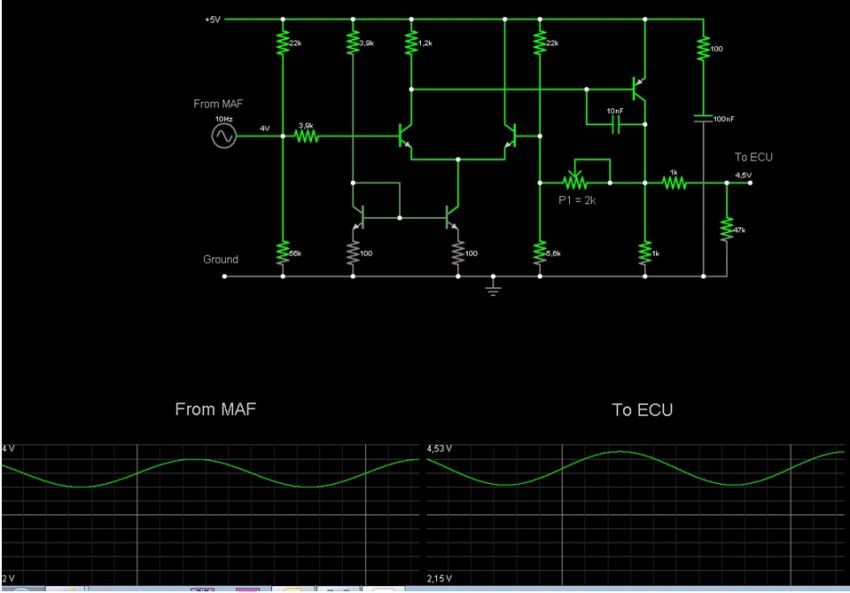850x593 pixels.
Task: Select the input NPN transistor fed by 3,9k
Action: (x=405, y=136)
